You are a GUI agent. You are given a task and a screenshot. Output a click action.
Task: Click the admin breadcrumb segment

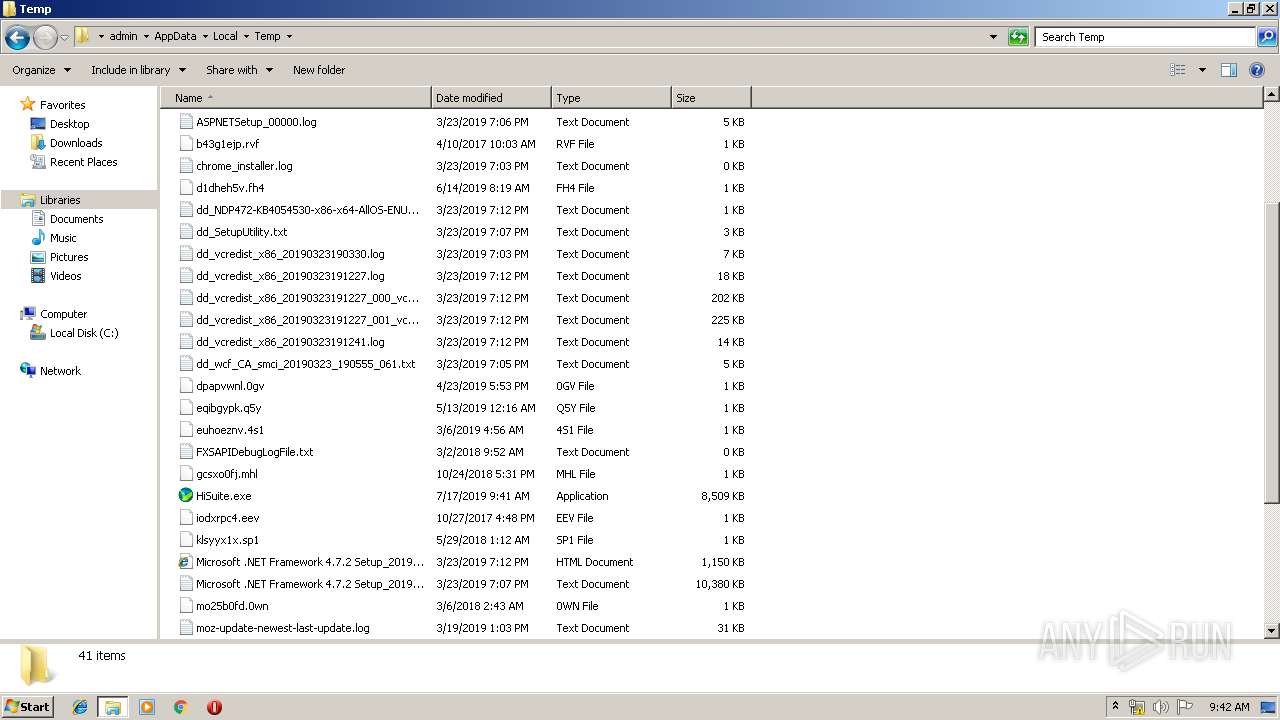click(123, 36)
